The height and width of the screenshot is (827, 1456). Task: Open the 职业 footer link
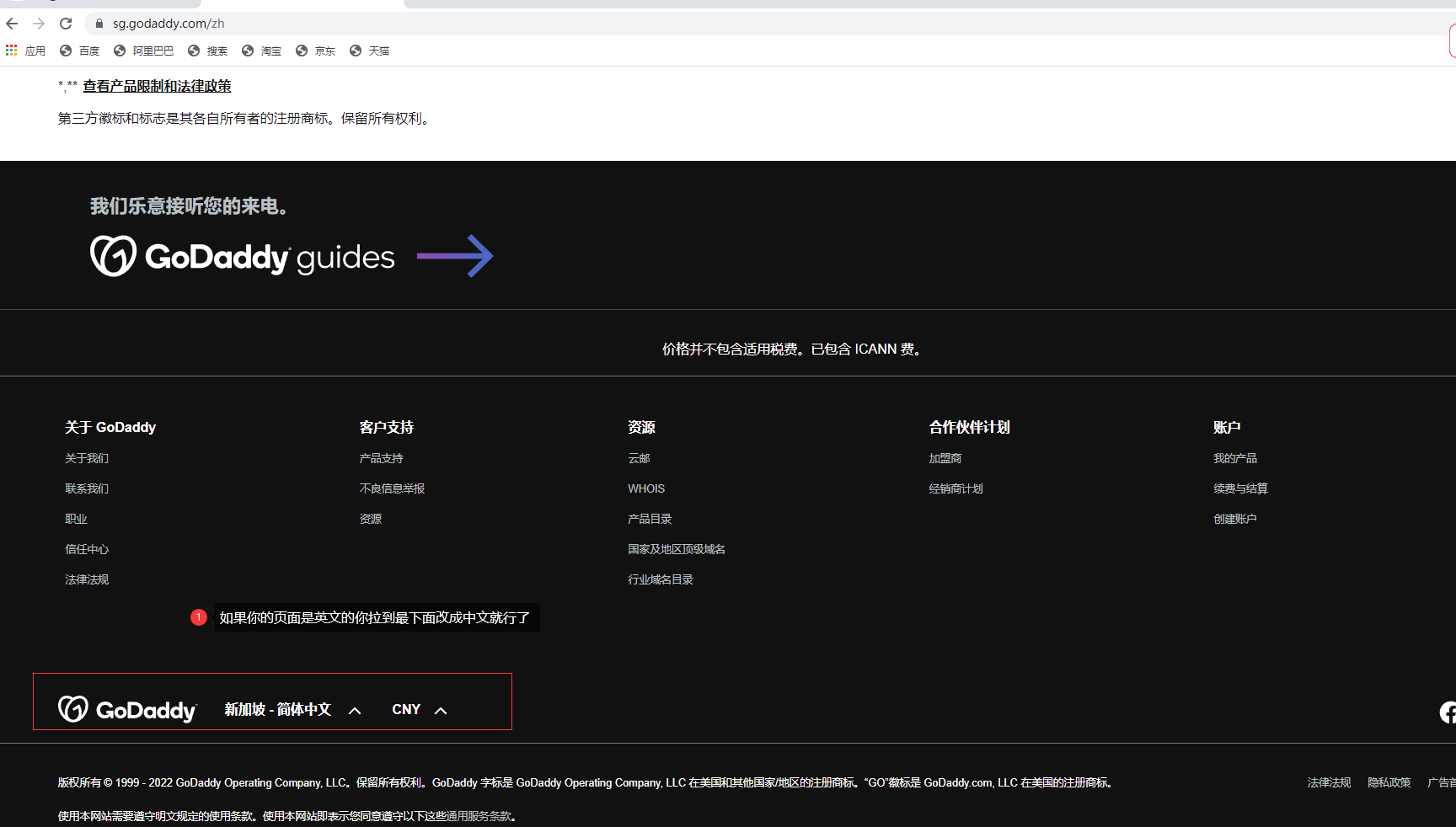(x=76, y=519)
